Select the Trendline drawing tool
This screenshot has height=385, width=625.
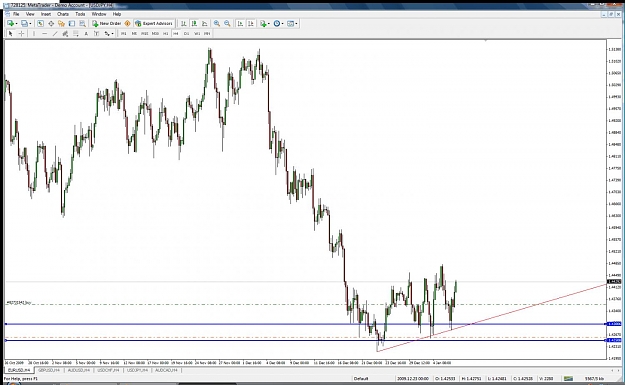pos(55,34)
